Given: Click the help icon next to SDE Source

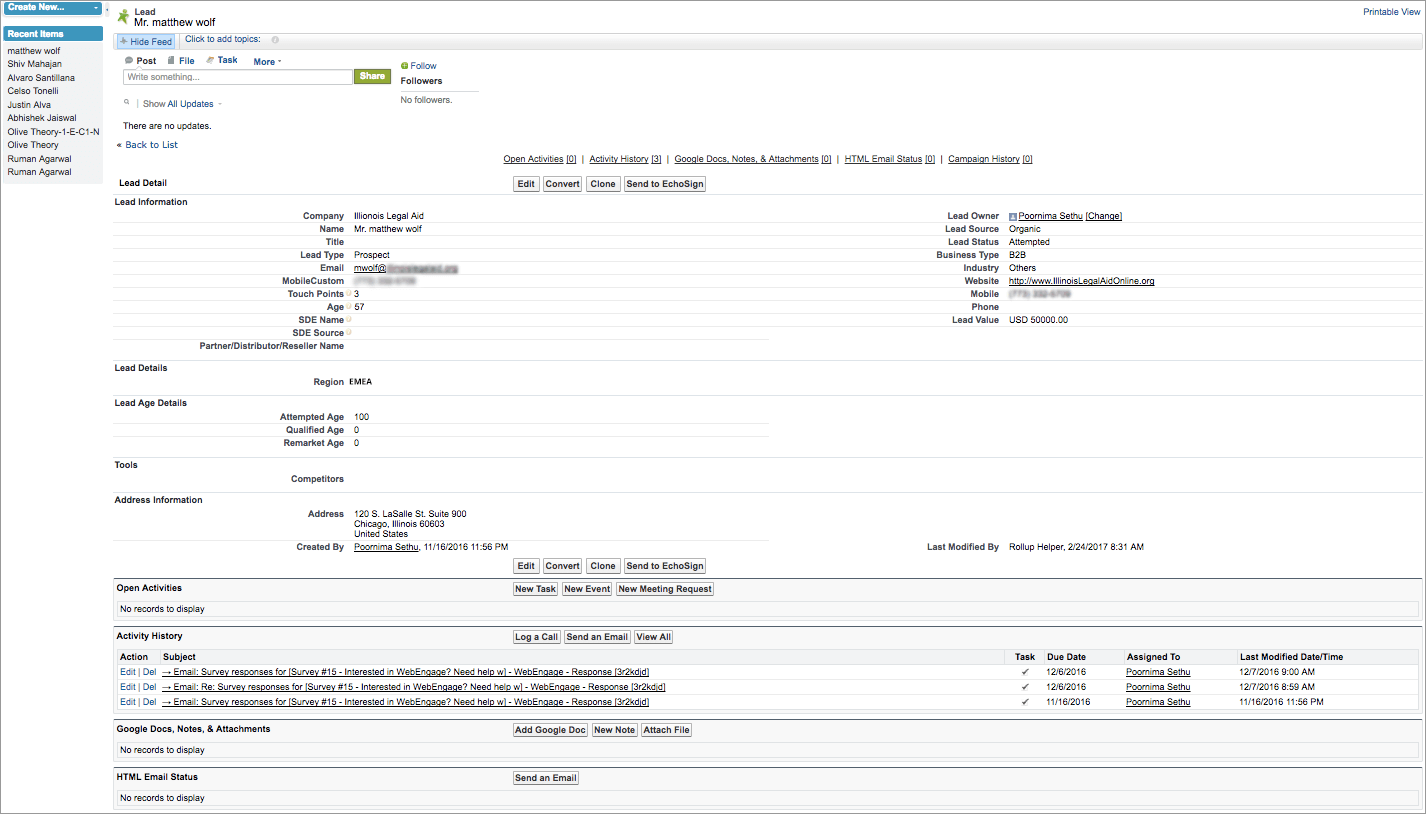Looking at the screenshot, I should pyautogui.click(x=349, y=333).
